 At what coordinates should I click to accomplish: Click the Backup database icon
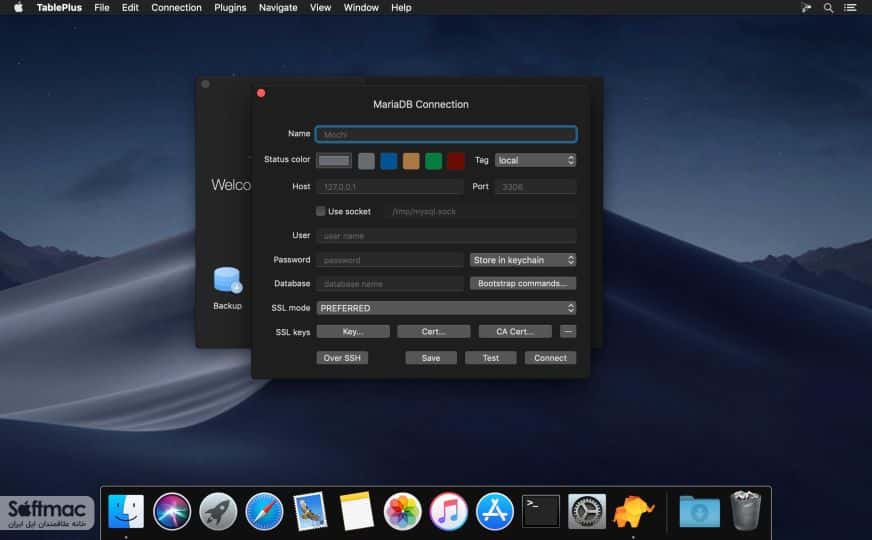pyautogui.click(x=227, y=280)
